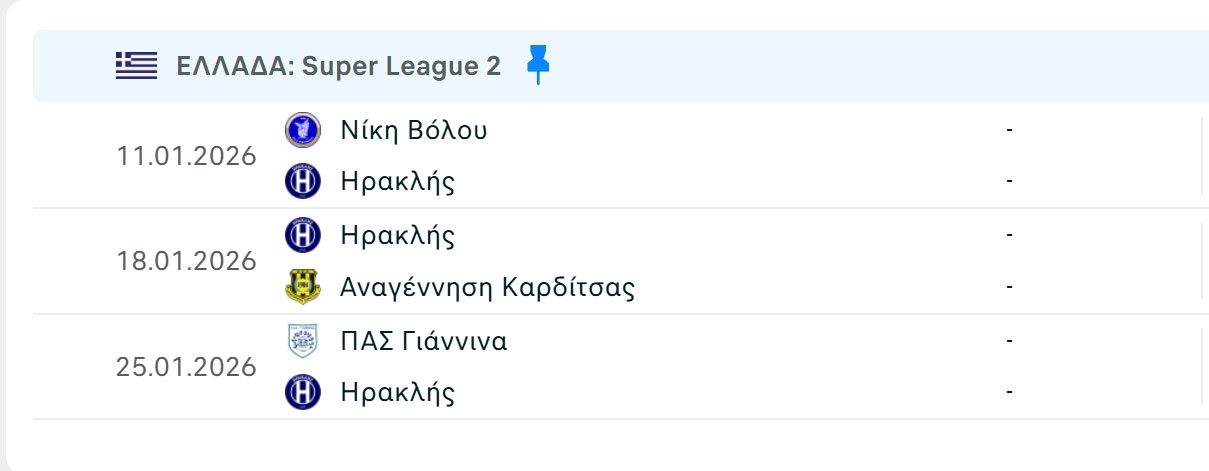This screenshot has height=471, width=1209.
Task: Unpin the Super League 2 league
Action: [538, 66]
